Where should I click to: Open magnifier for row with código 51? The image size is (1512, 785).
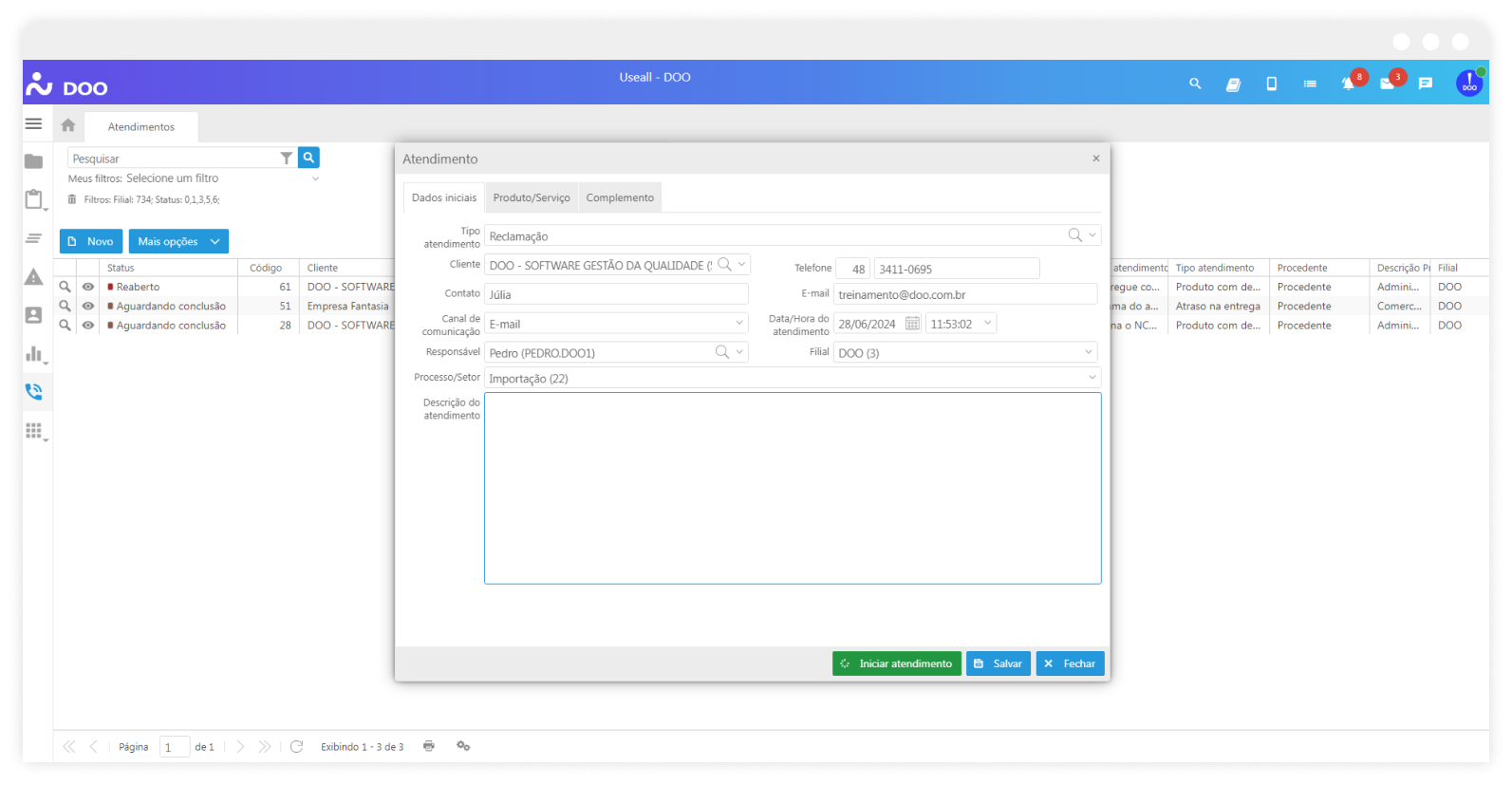(x=65, y=306)
